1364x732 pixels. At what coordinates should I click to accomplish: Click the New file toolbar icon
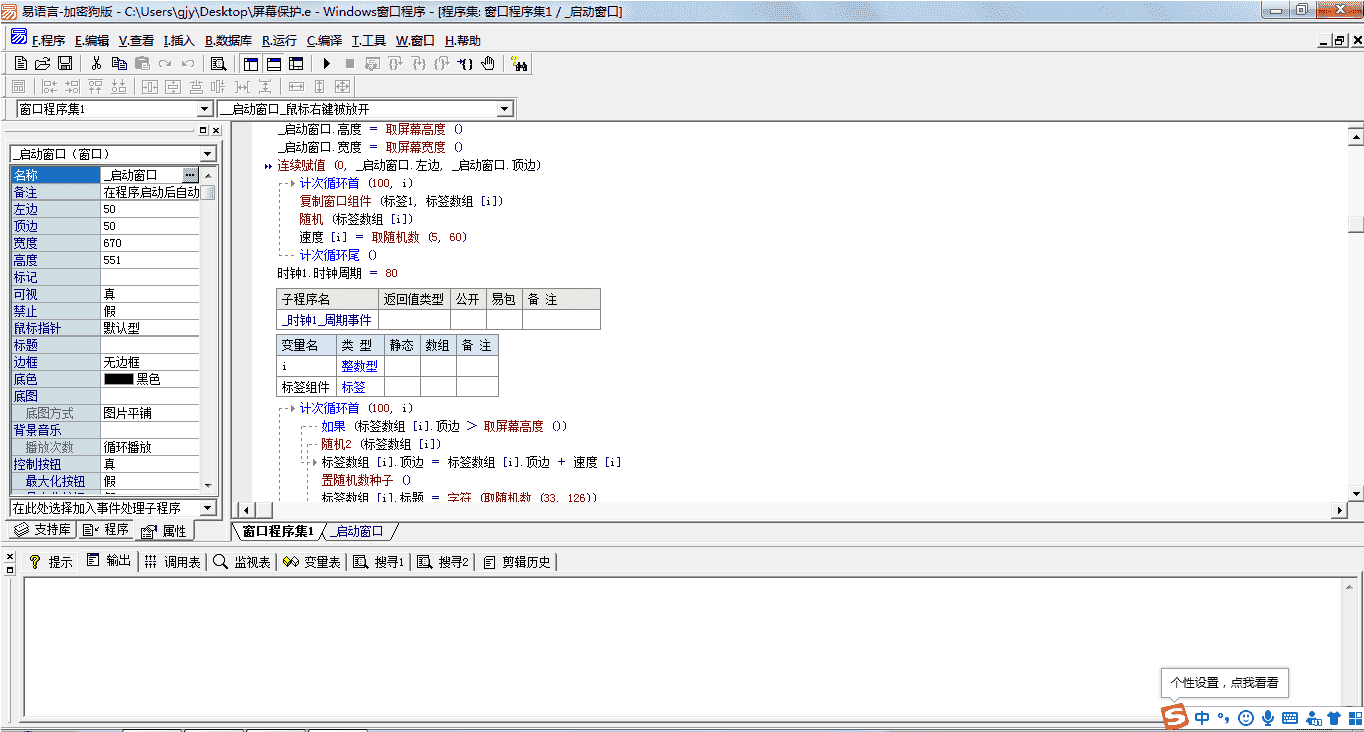[x=21, y=63]
